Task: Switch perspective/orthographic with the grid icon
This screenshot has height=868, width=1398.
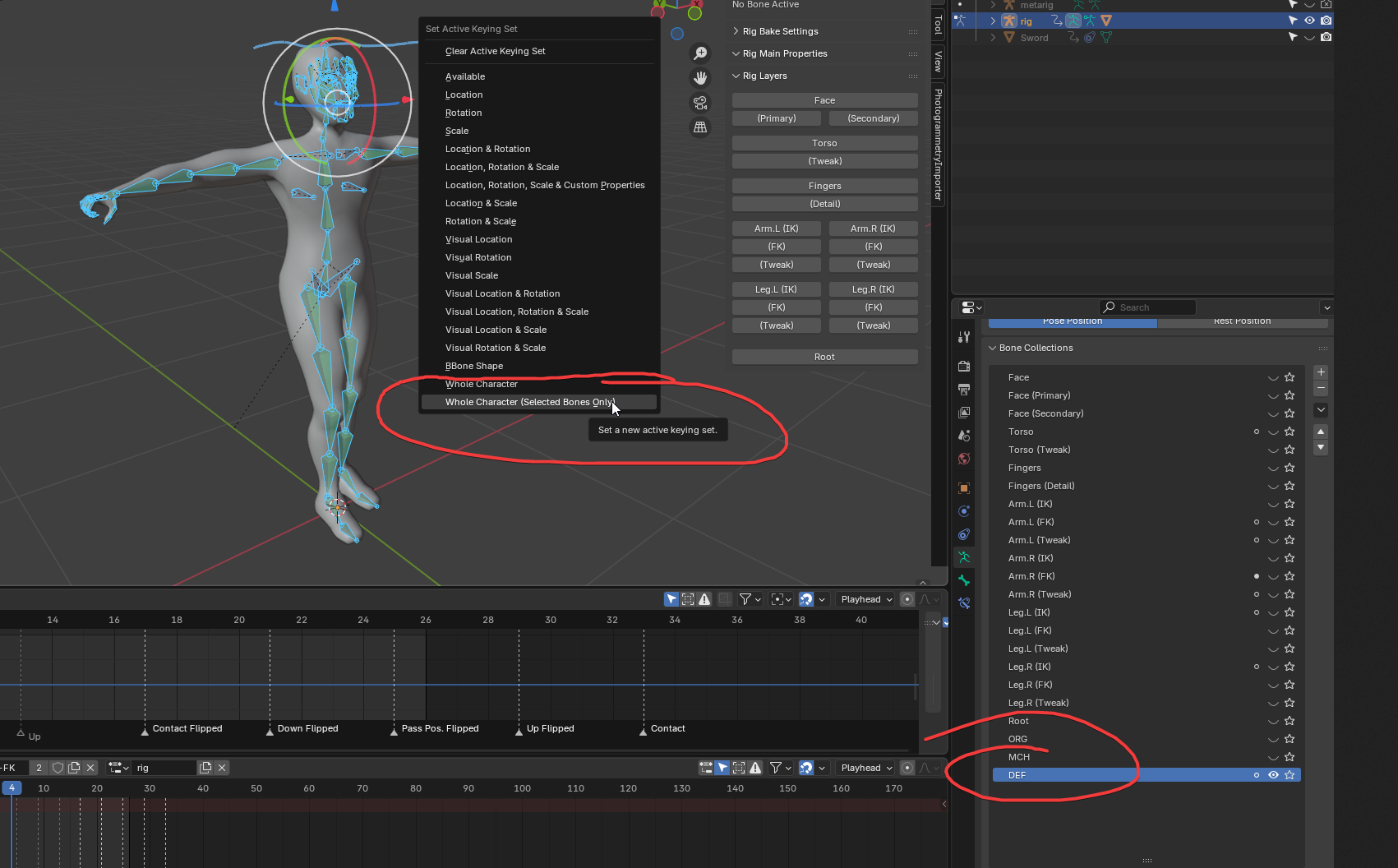Action: [x=700, y=127]
